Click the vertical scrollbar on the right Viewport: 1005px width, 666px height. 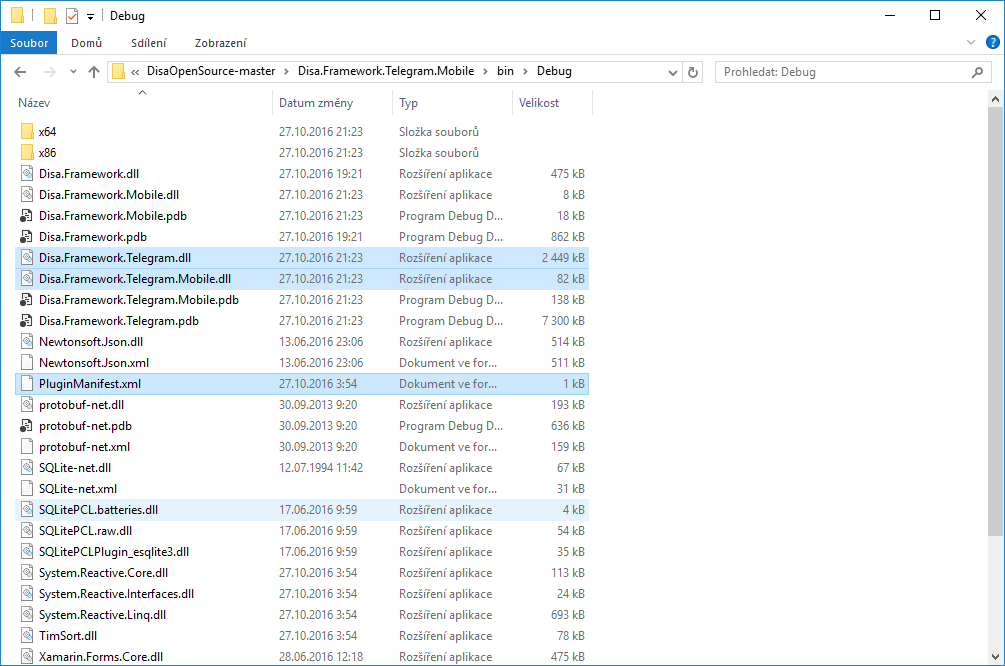tap(996, 350)
